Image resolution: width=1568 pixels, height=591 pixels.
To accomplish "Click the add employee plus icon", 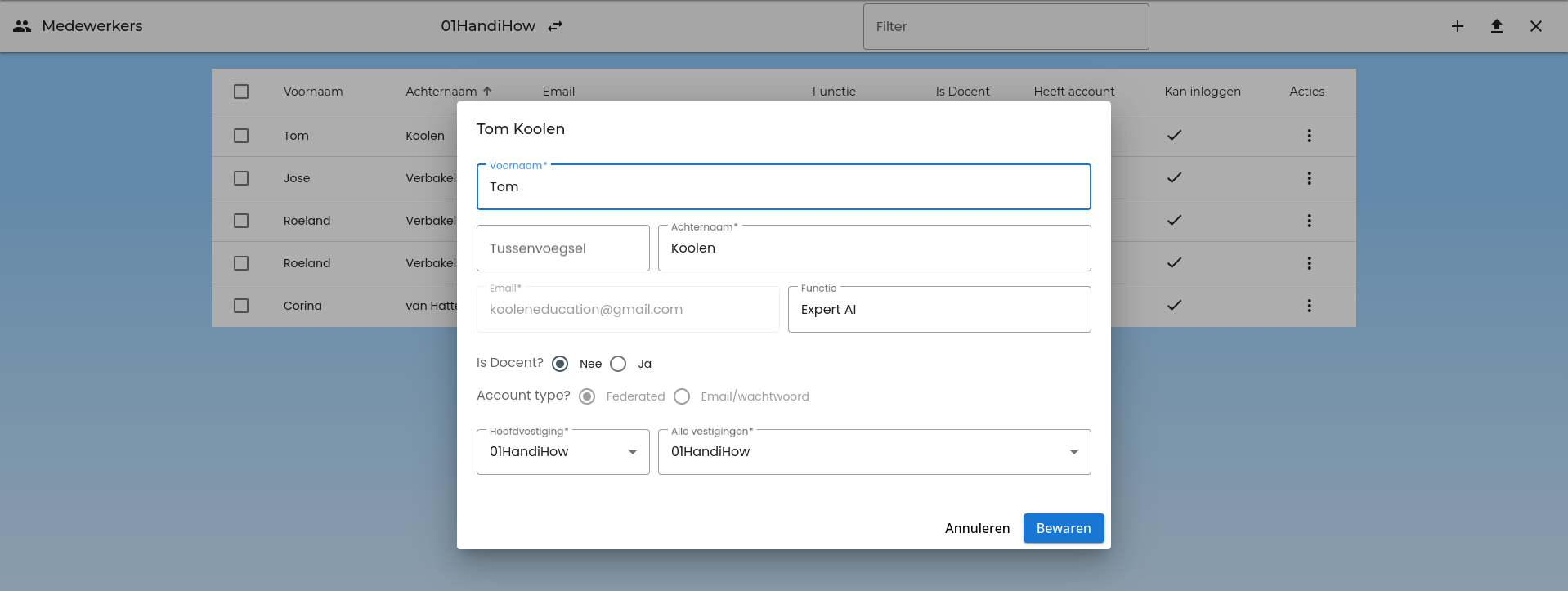I will (x=1457, y=26).
